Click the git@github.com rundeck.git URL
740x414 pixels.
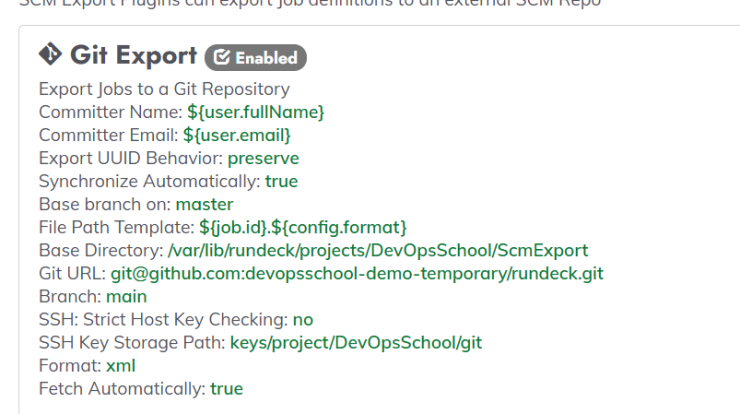click(357, 274)
